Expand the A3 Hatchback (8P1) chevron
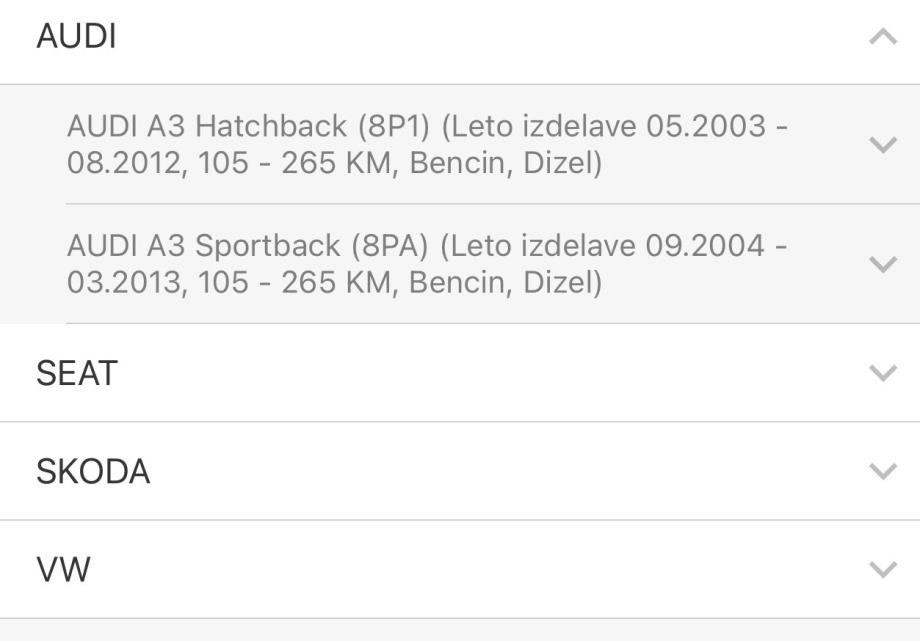This screenshot has width=920, height=641. coord(883,144)
